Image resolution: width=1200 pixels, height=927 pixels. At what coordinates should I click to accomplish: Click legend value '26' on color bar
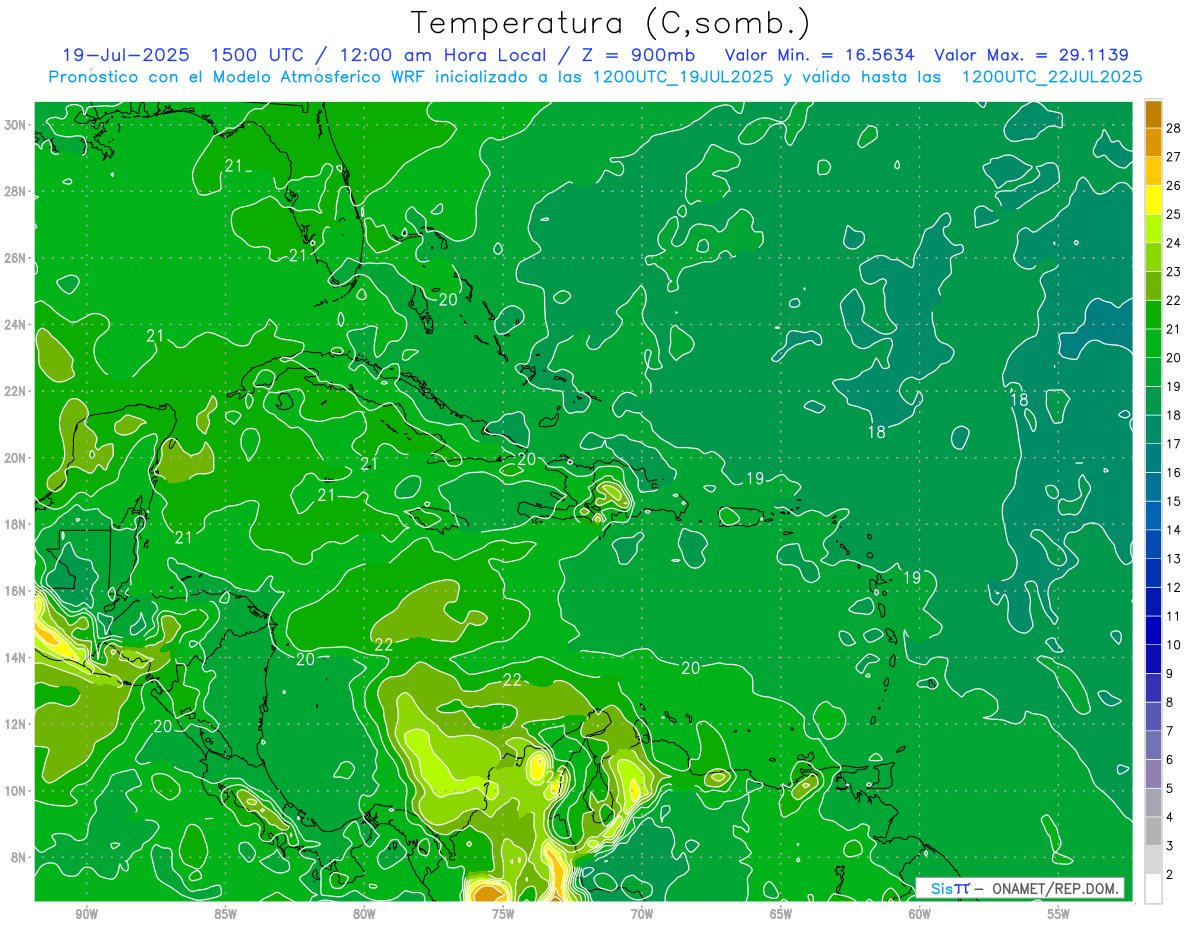tap(1174, 186)
